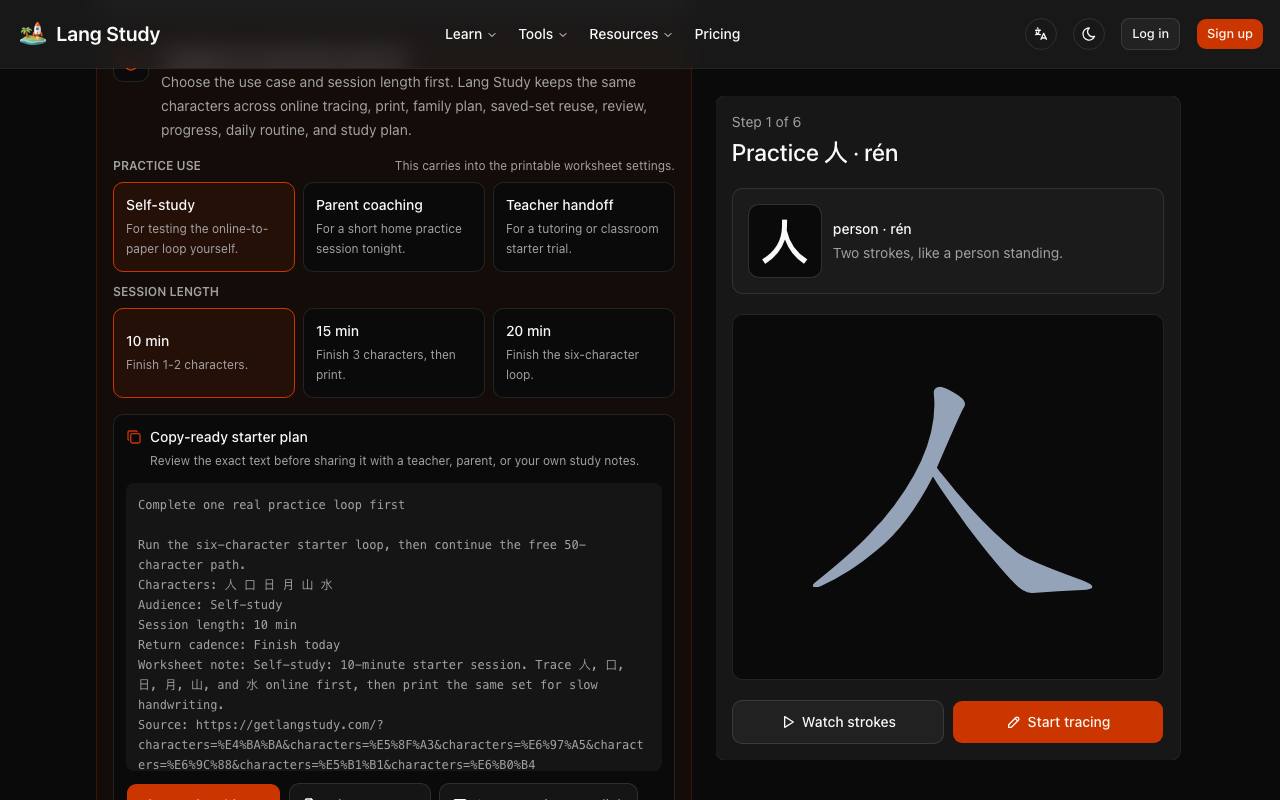The image size is (1280, 800).
Task: Select the 10 min session length
Action: pyautogui.click(x=204, y=353)
